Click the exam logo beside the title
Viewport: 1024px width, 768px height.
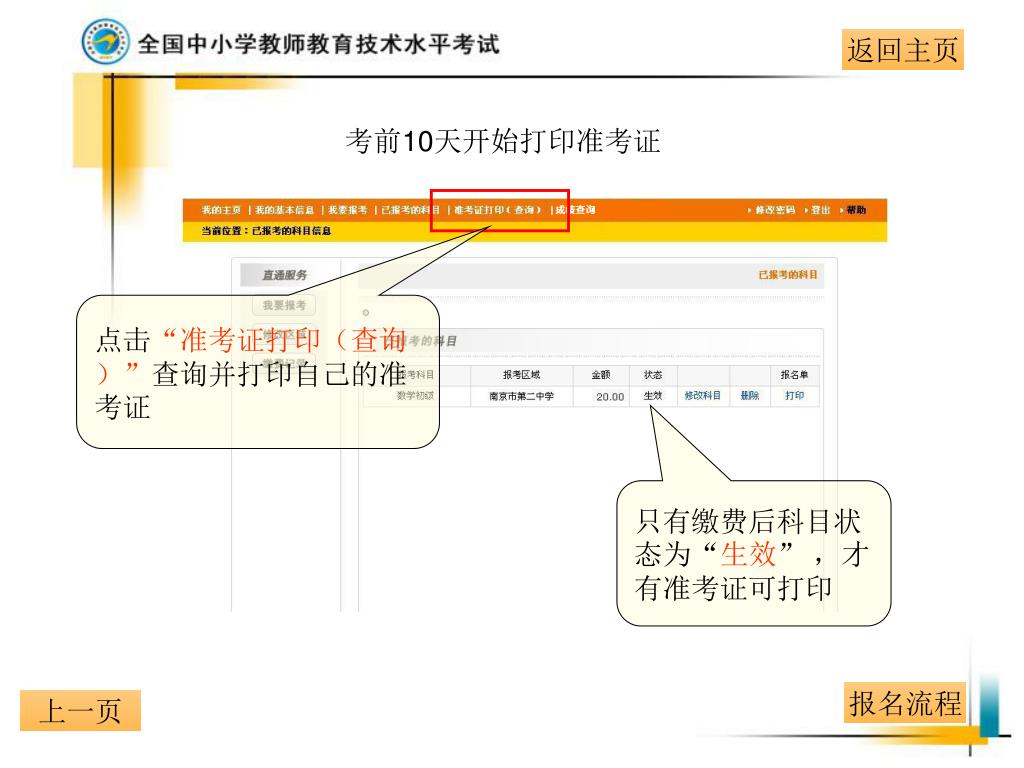point(105,42)
